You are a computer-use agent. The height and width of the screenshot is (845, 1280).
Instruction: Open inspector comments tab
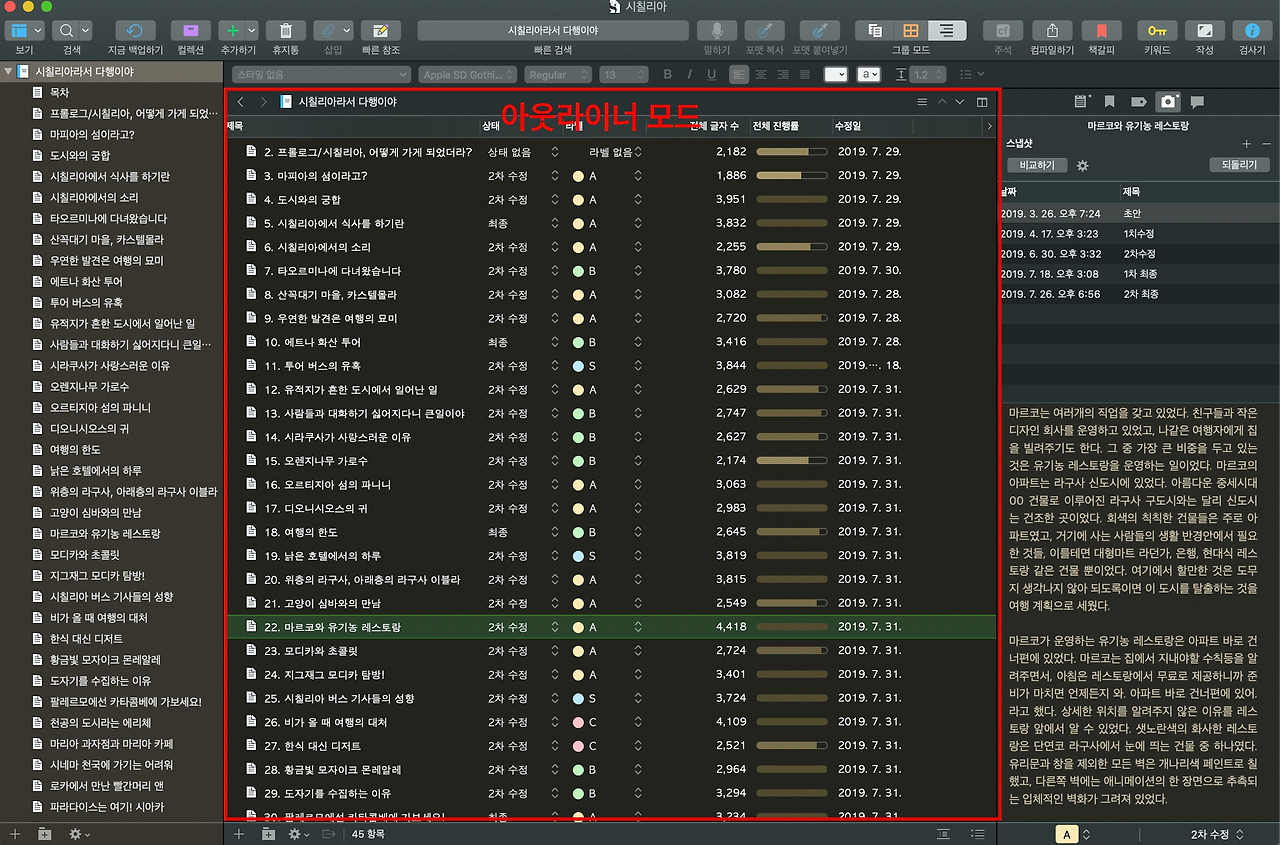1197,101
